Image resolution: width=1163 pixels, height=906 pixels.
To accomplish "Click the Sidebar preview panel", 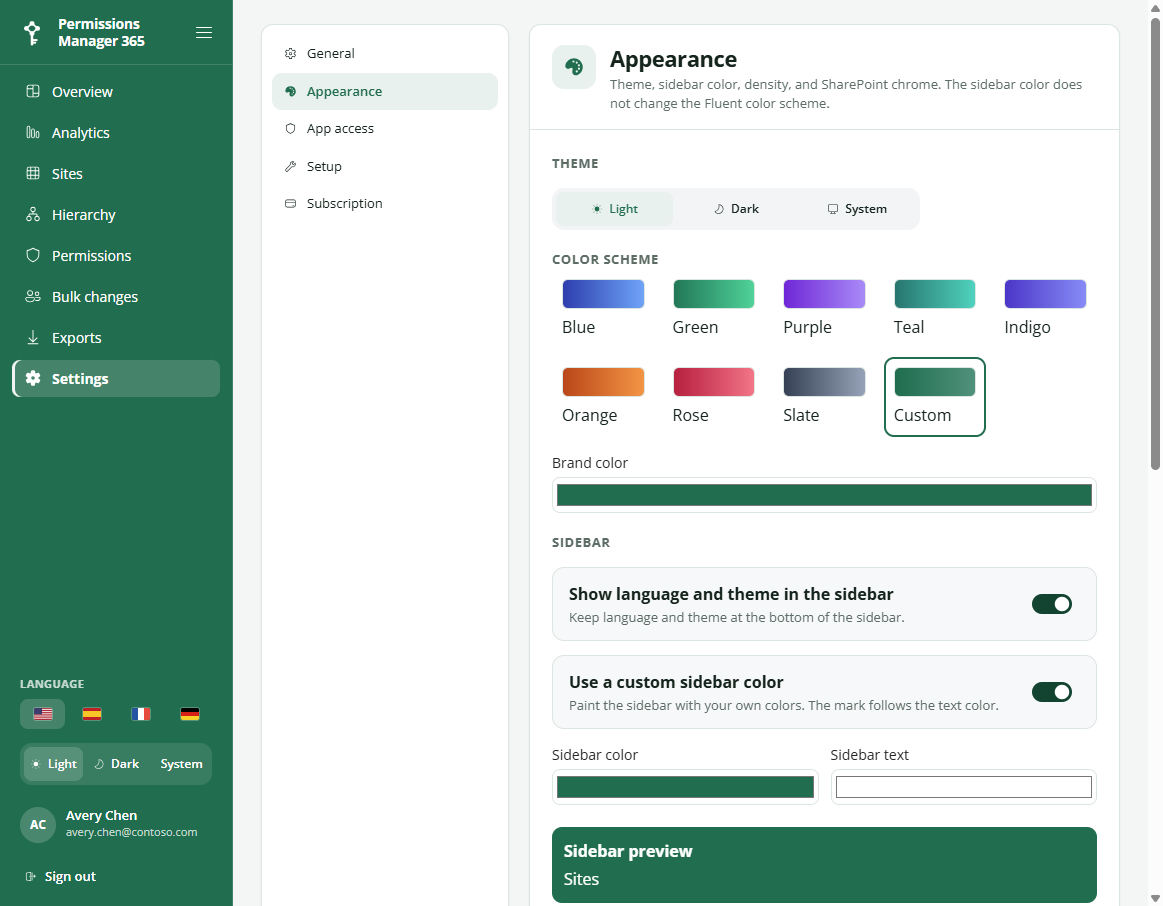I will 824,865.
